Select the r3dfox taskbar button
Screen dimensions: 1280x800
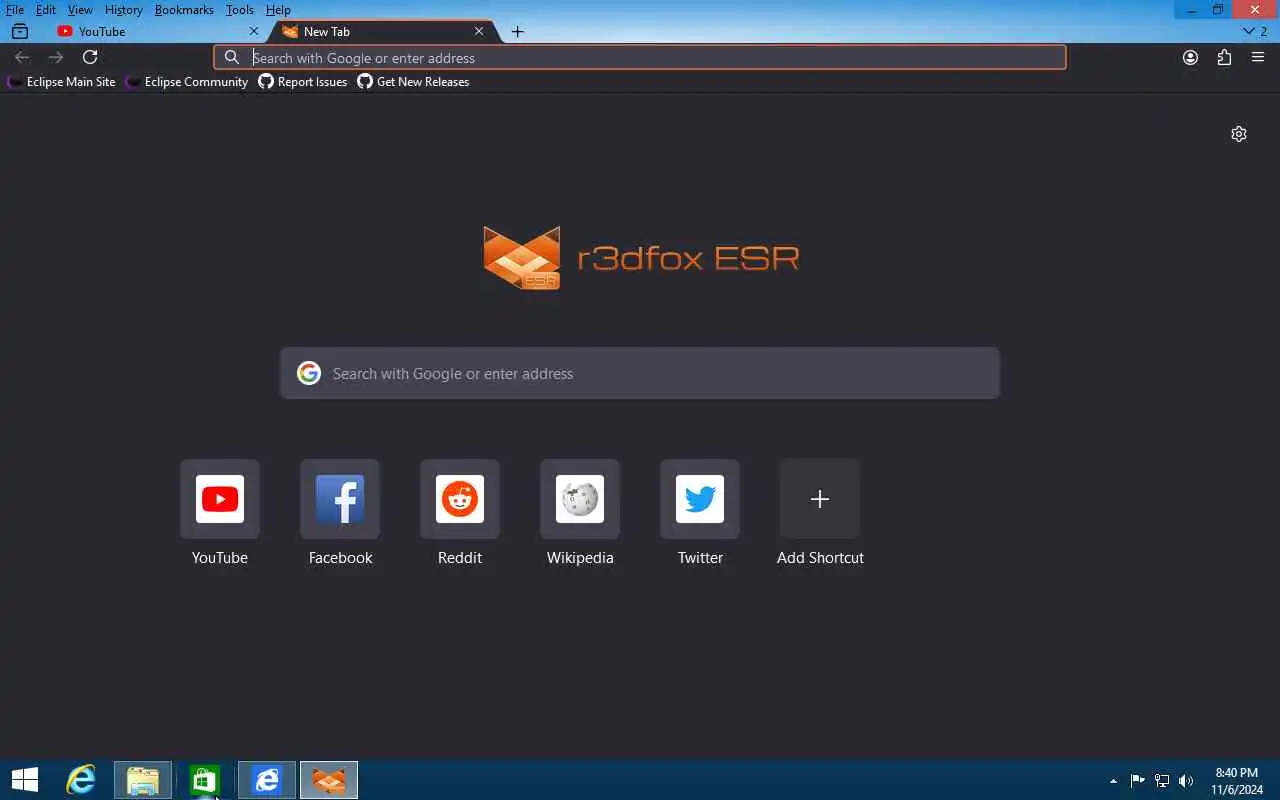[x=329, y=780]
